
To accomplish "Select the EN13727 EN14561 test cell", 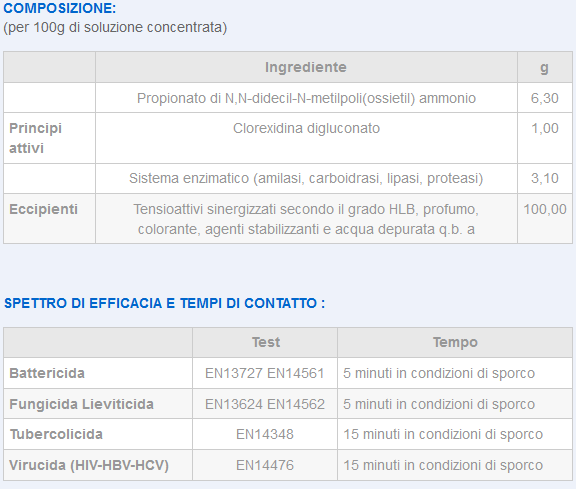I will pyautogui.click(x=265, y=373).
